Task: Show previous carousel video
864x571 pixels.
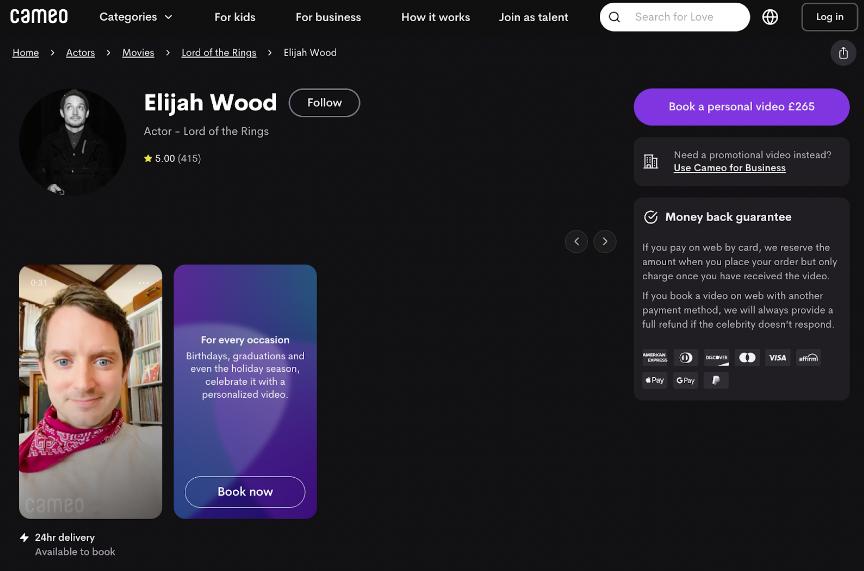Action: pos(576,241)
